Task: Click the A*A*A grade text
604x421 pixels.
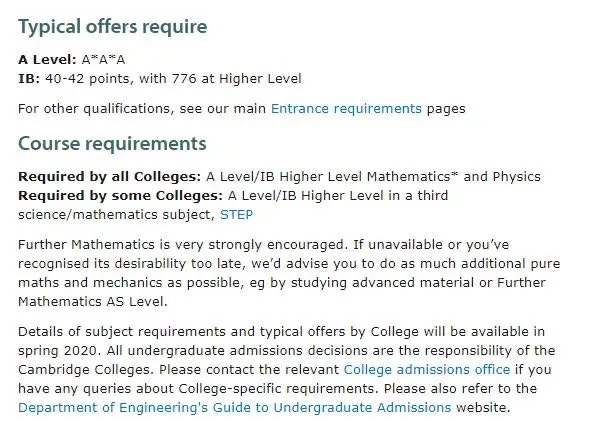Action: click(103, 60)
